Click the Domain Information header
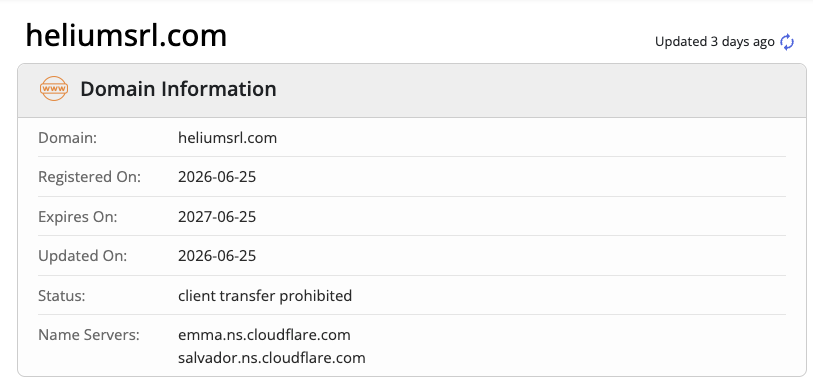Screen dimensions: 813x392 point(178,89)
